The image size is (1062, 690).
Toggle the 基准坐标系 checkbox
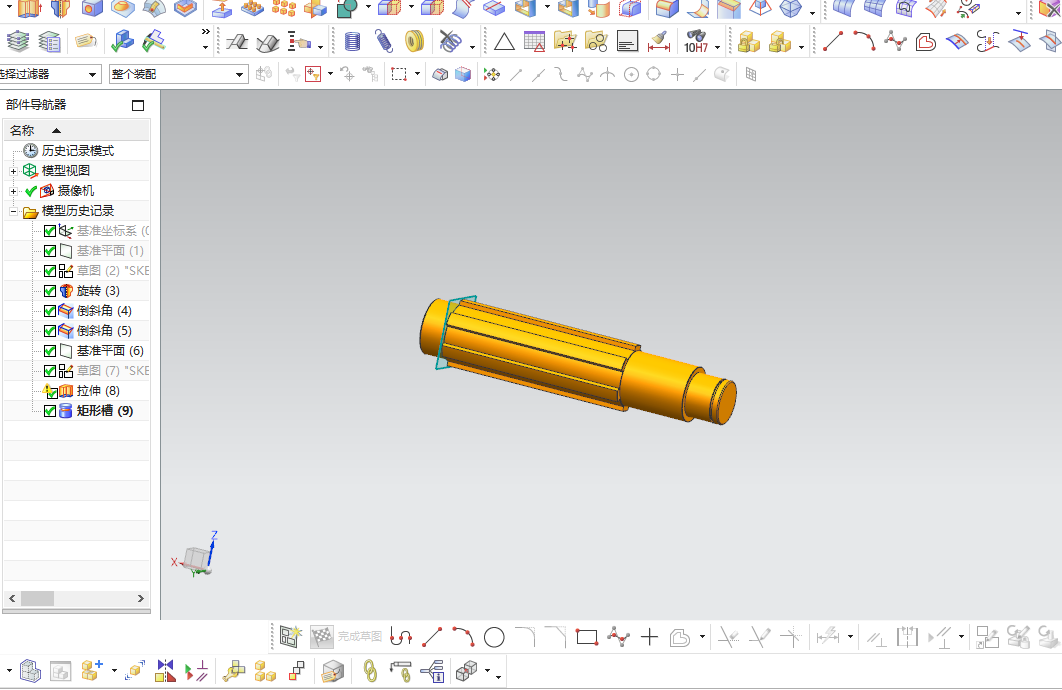[50, 231]
